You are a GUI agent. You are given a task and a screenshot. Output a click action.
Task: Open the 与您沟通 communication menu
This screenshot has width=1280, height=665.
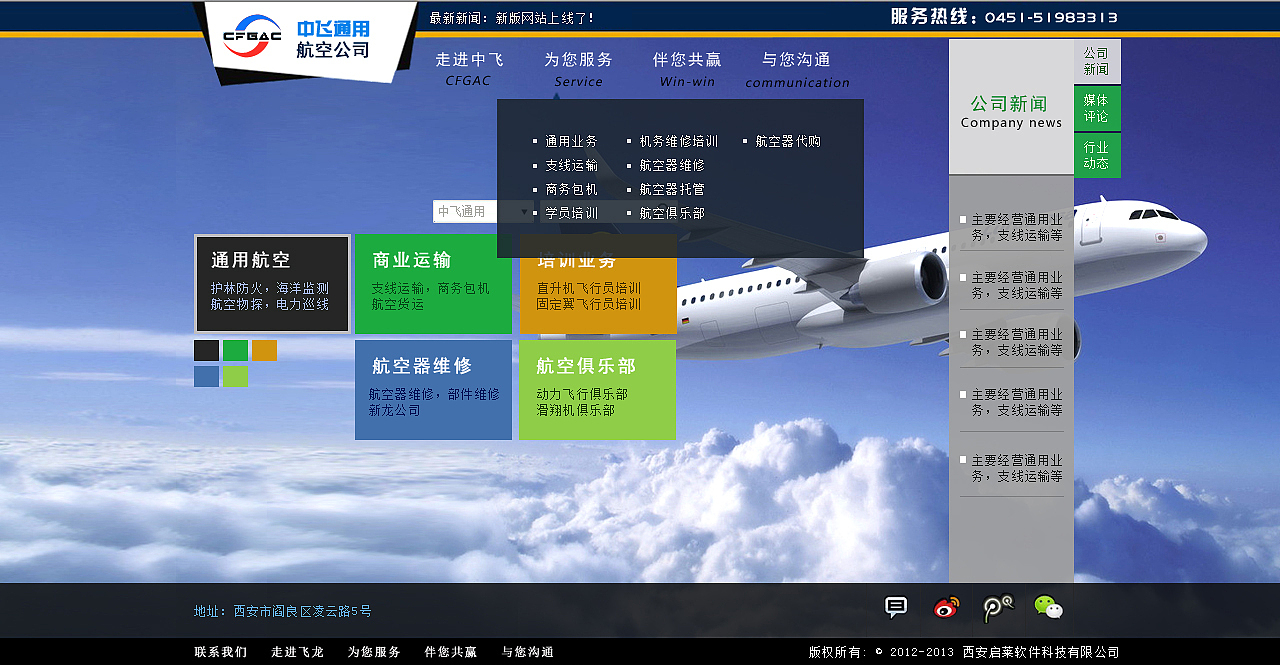coord(797,69)
